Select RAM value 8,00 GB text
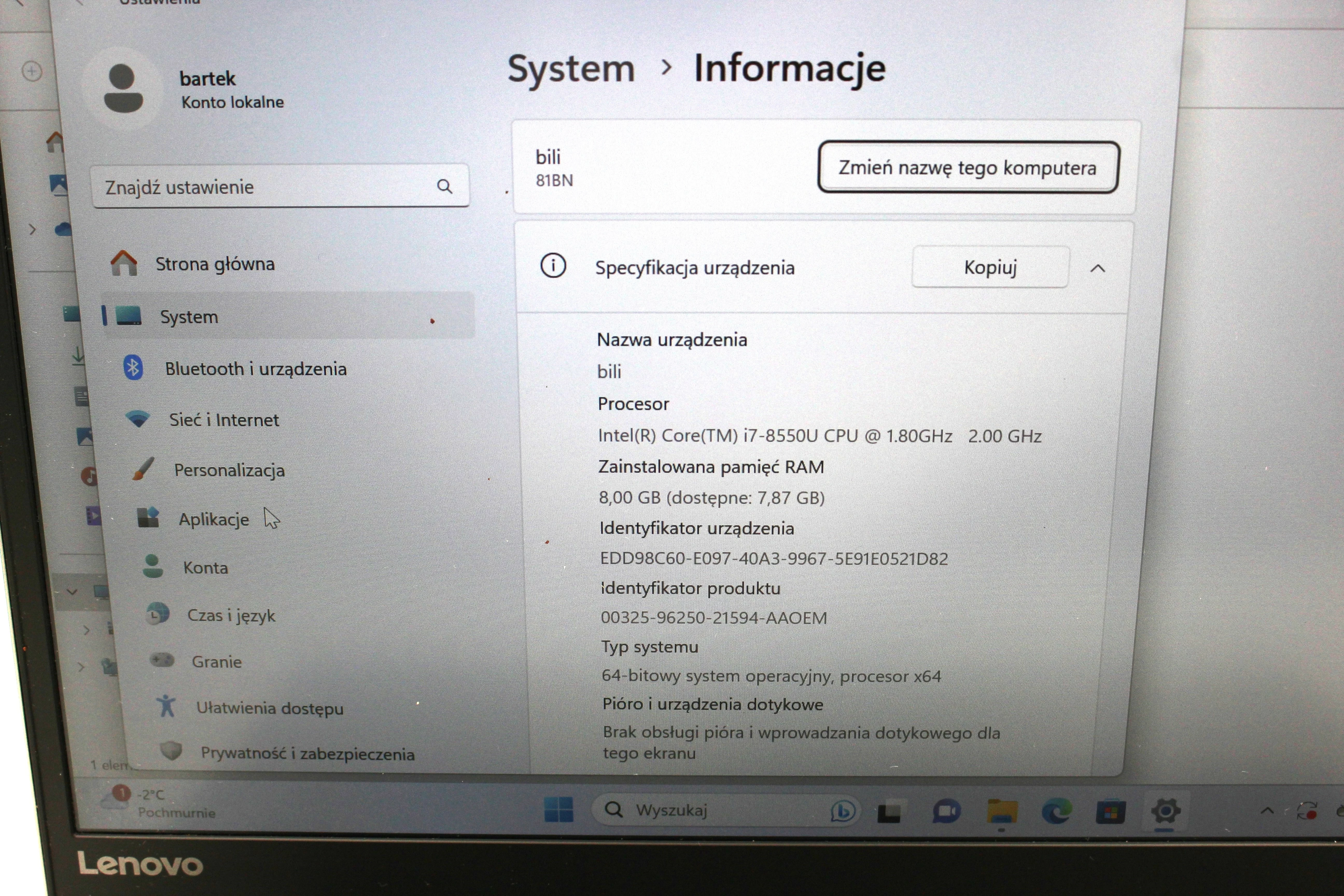Viewport: 1344px width, 896px height. pos(711,498)
